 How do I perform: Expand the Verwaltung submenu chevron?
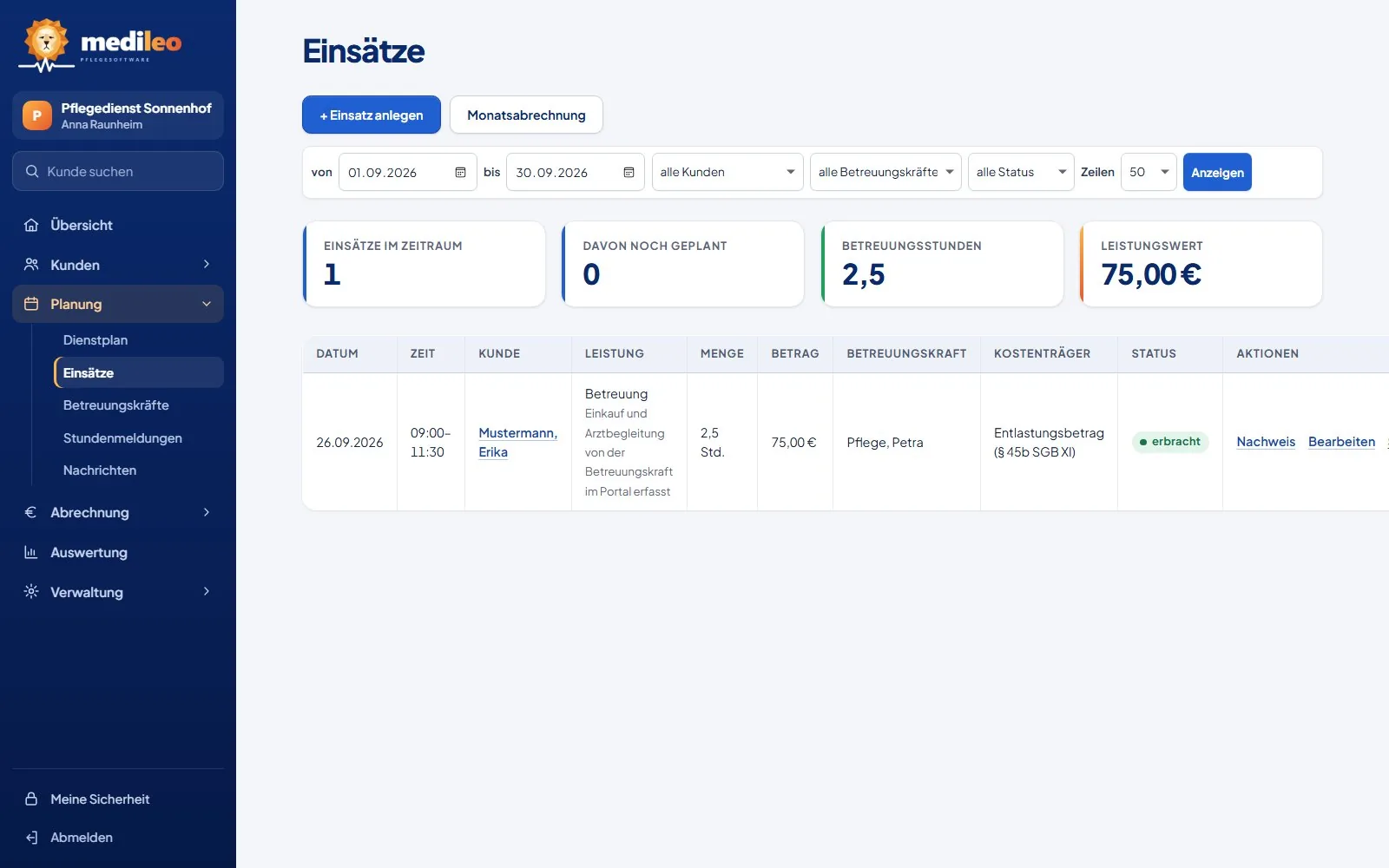click(206, 592)
